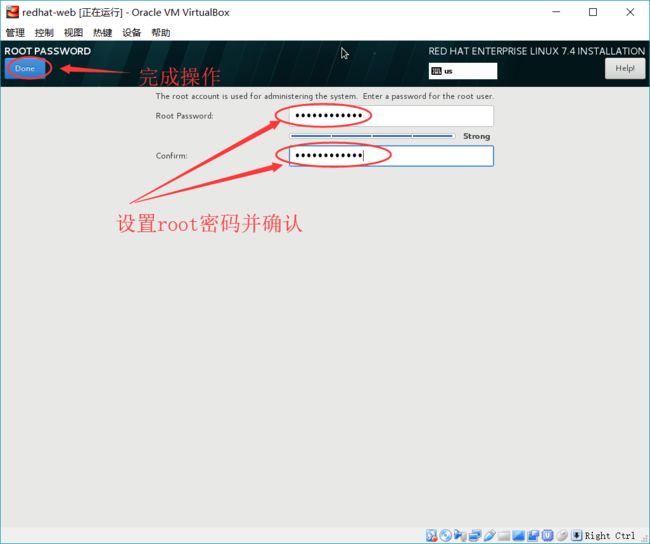Image resolution: width=650 pixels, height=544 pixels.
Task: Open the 帮助 menu
Action: (x=161, y=33)
